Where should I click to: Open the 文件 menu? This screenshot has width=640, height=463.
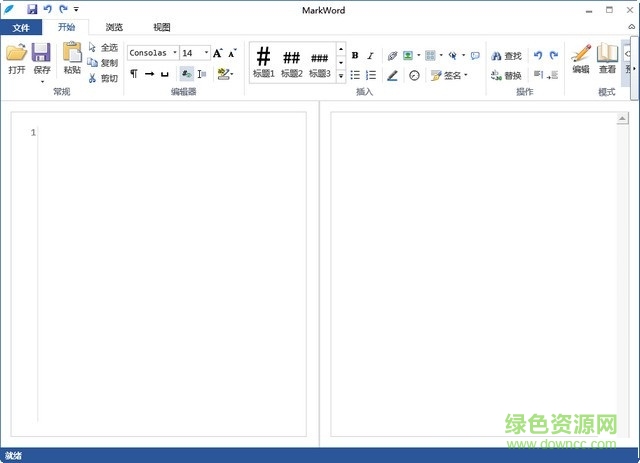point(21,28)
